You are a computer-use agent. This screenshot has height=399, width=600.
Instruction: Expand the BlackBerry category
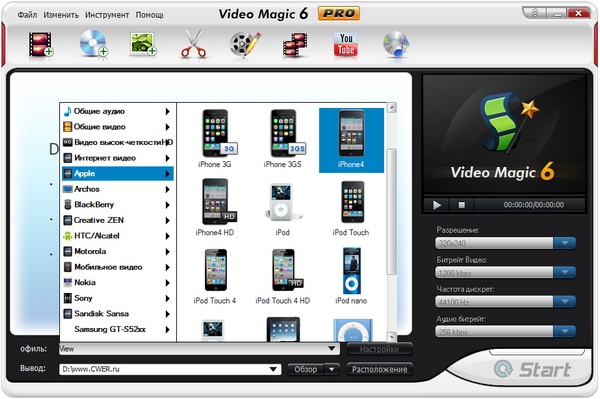[x=117, y=205]
